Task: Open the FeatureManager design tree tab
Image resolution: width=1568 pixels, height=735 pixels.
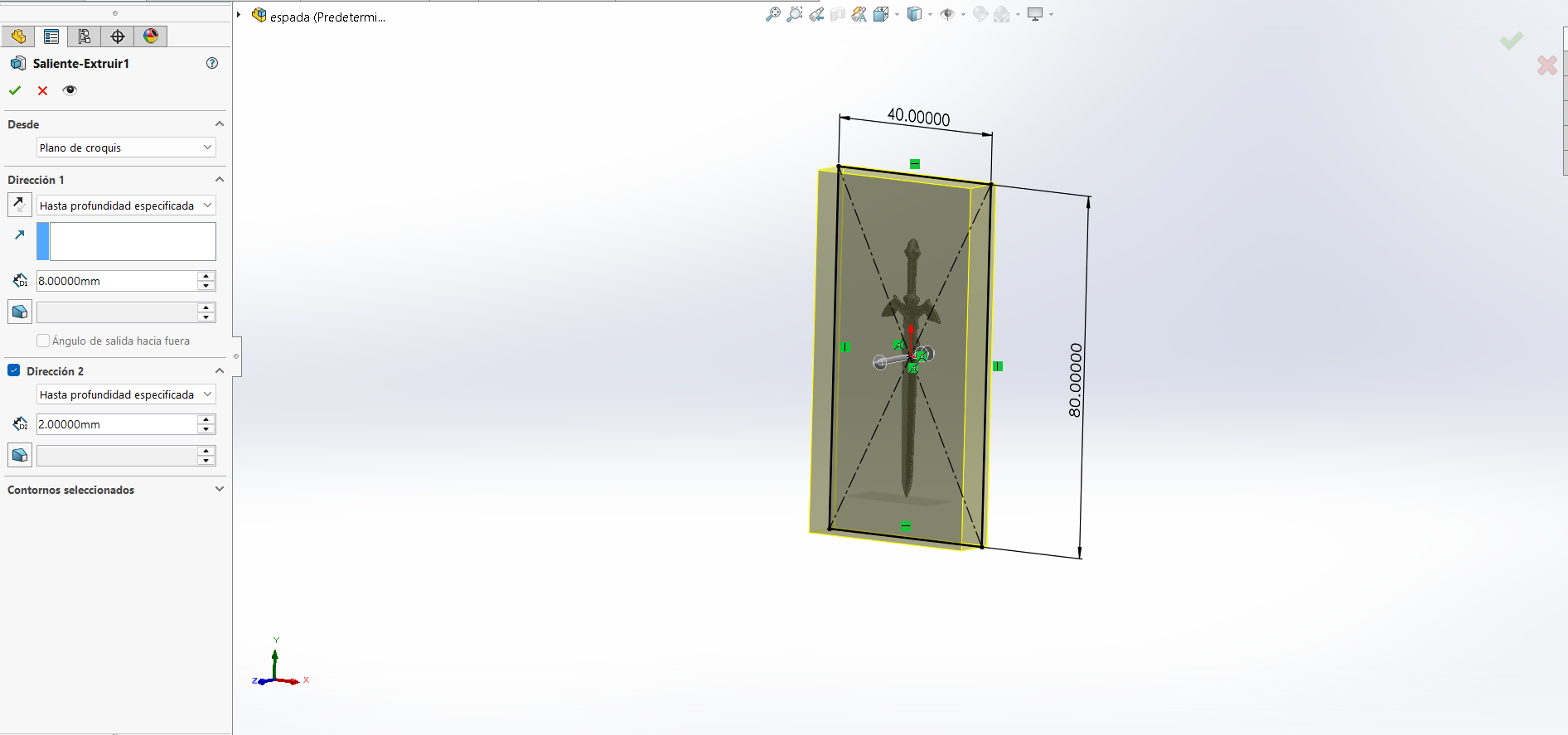Action: [18, 36]
